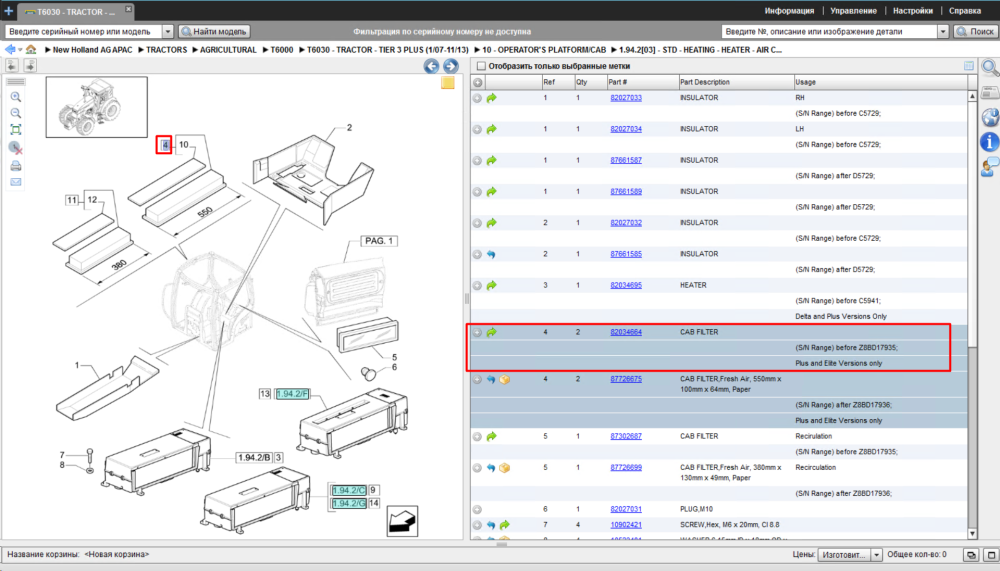Zoom in on the parts diagram
Image resolution: width=1000 pixels, height=571 pixels.
click(16, 97)
